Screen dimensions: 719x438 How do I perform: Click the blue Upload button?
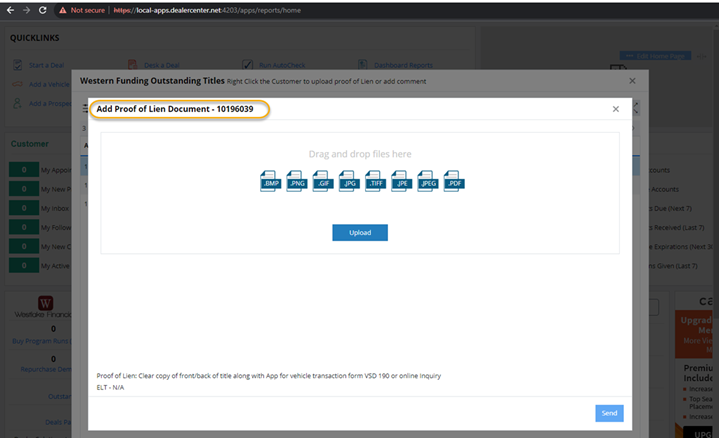pyautogui.click(x=360, y=233)
